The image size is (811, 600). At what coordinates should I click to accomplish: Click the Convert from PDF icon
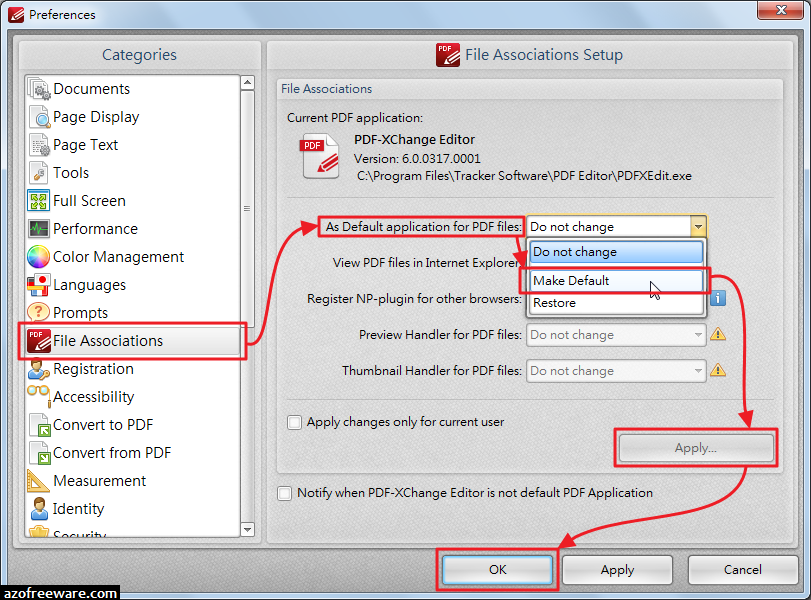(39, 453)
